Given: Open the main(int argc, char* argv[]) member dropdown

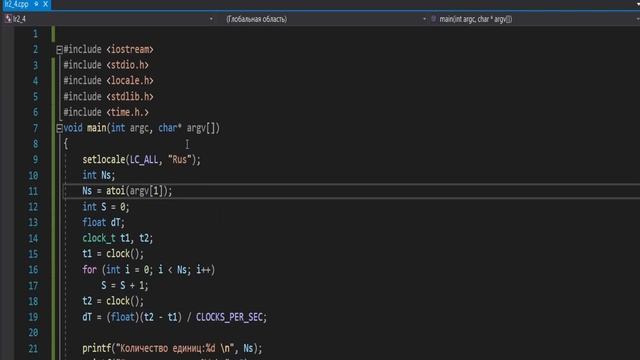Looking at the screenshot, I should [x=637, y=19].
